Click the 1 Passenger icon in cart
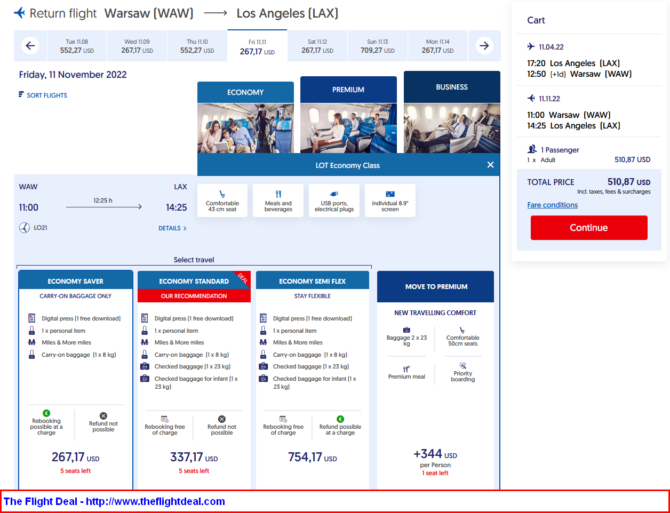Viewport: 670px width, 513px height. click(x=532, y=150)
